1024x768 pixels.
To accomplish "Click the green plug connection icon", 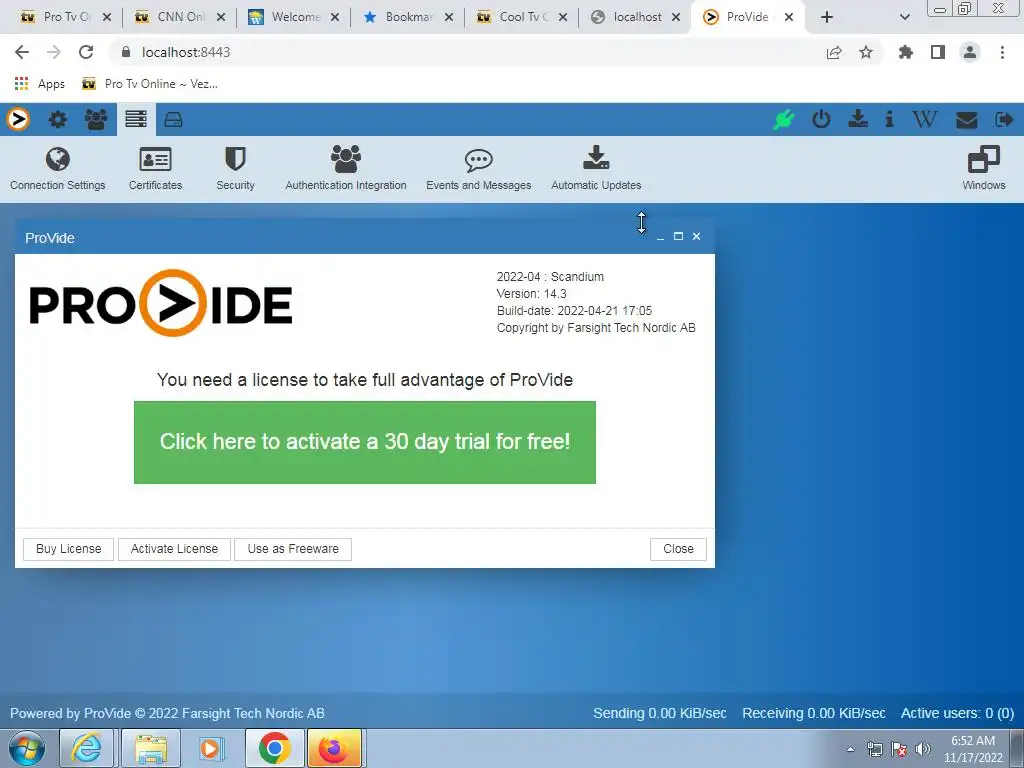I will coord(784,120).
